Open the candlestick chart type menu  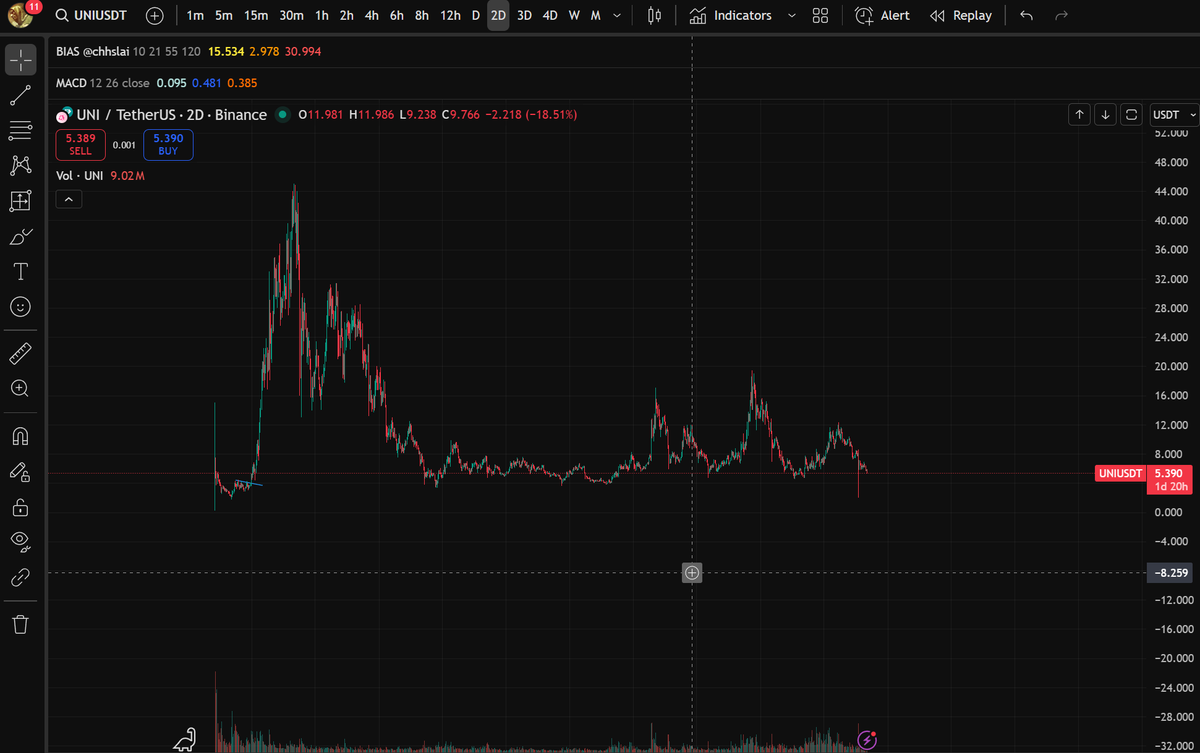click(x=654, y=16)
